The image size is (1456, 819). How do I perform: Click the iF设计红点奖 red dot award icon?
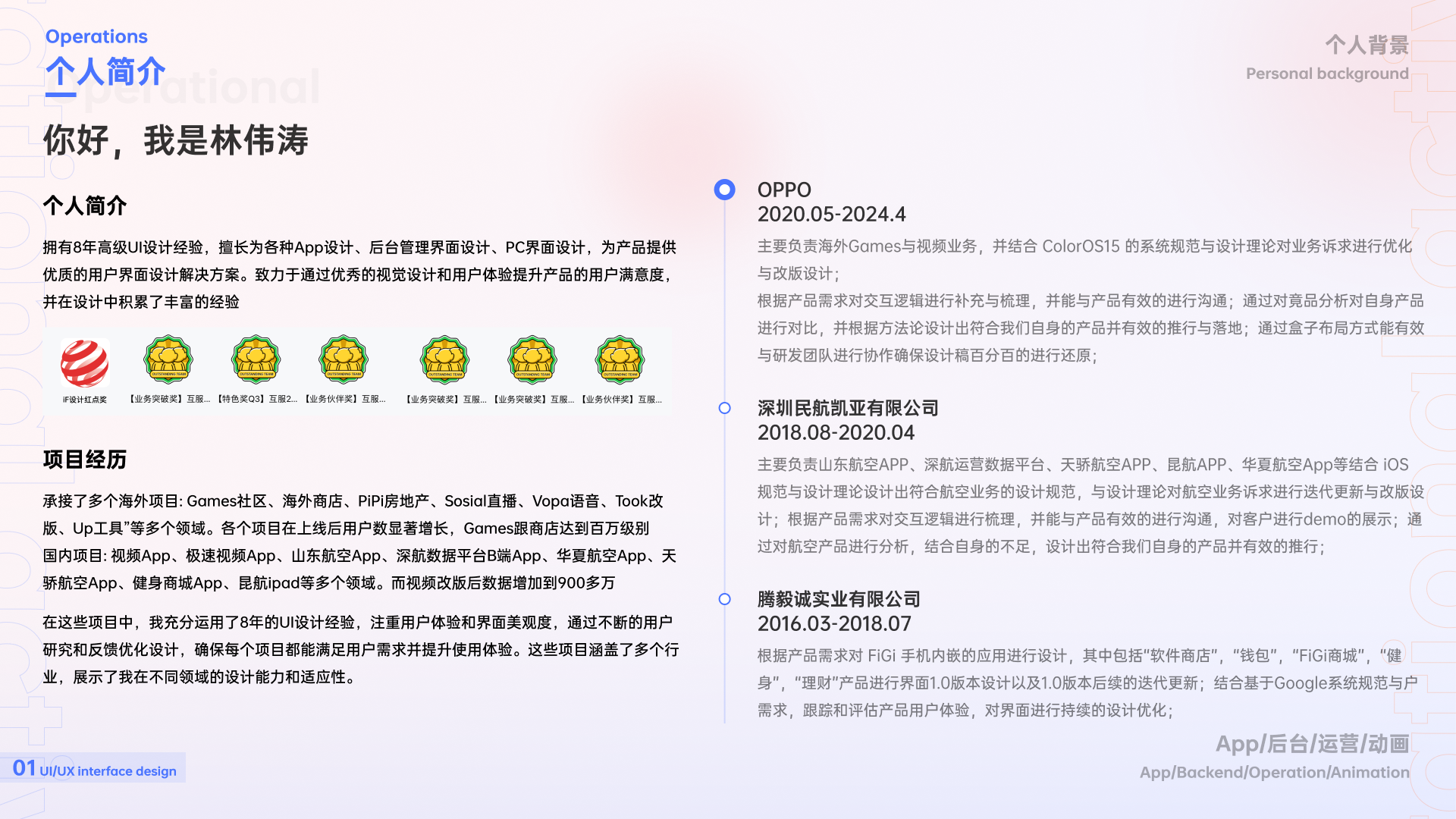coord(85,362)
